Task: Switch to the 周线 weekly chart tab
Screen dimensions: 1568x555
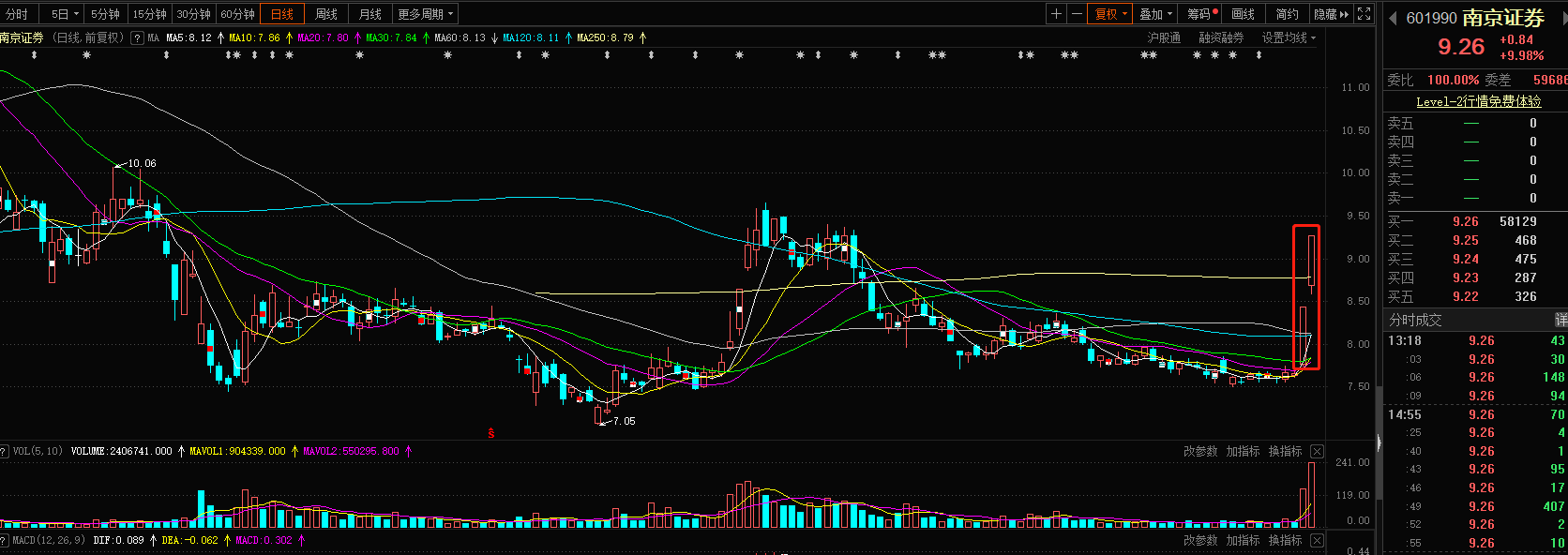Action: [326, 14]
